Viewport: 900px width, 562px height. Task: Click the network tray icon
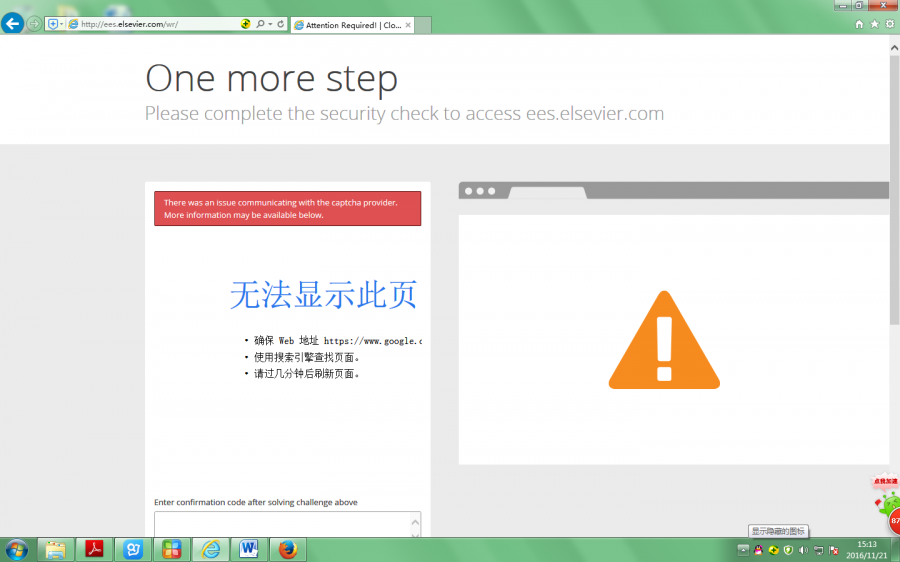pos(818,550)
